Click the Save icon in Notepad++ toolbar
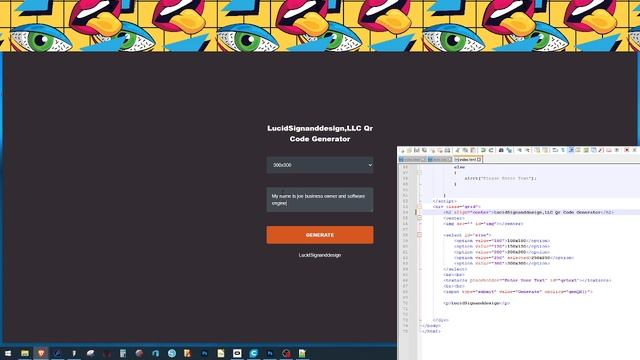Viewport: 640px width, 360px height. (x=416, y=150)
